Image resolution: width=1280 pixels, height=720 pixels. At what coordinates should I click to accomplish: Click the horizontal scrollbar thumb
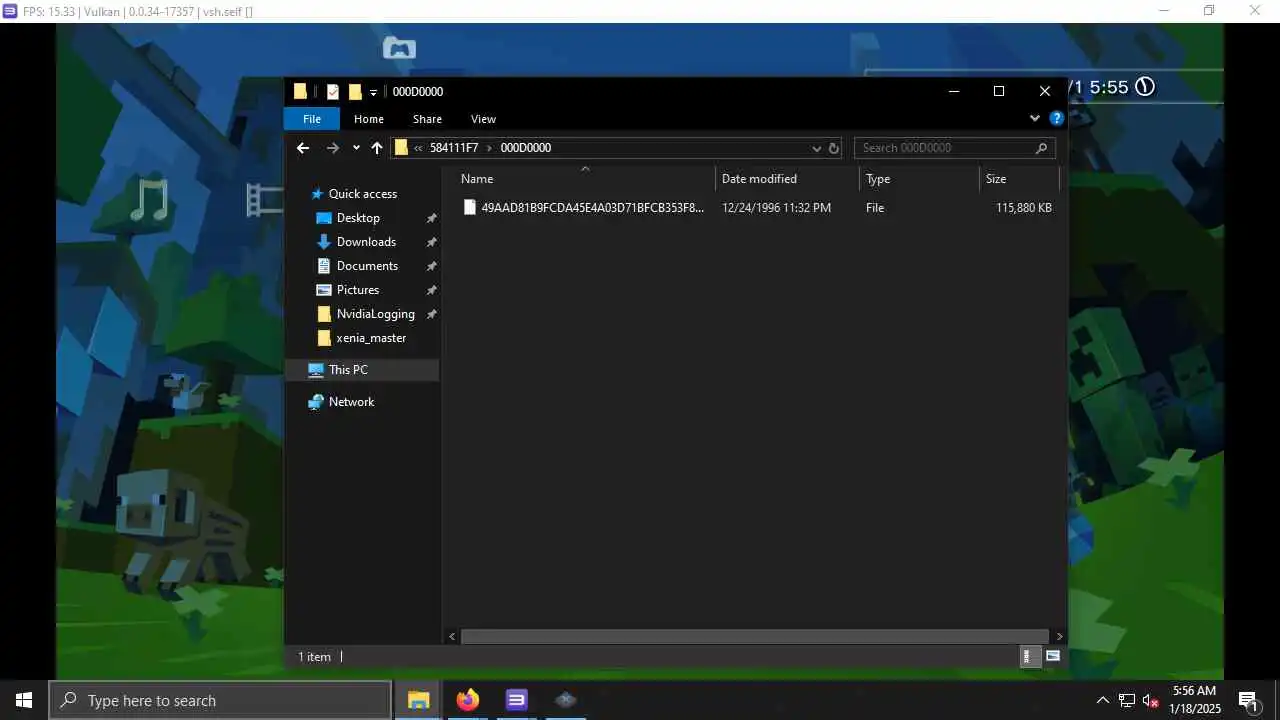tap(754, 636)
